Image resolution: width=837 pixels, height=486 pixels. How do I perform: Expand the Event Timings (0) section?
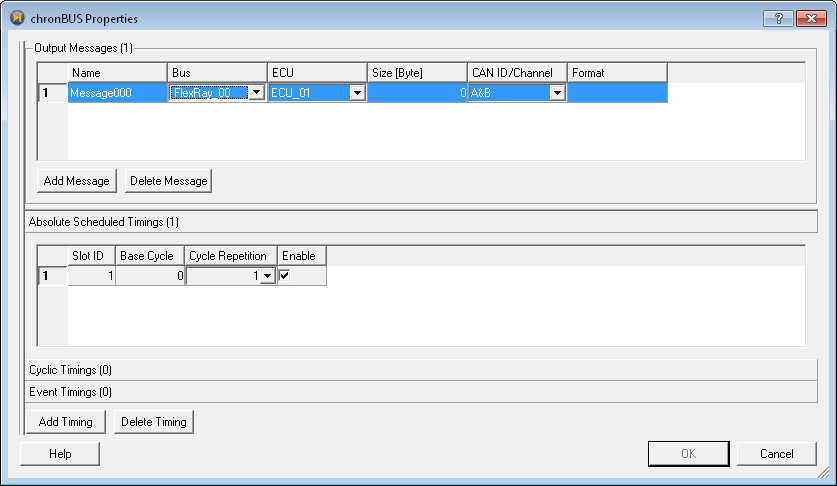tap(421, 392)
